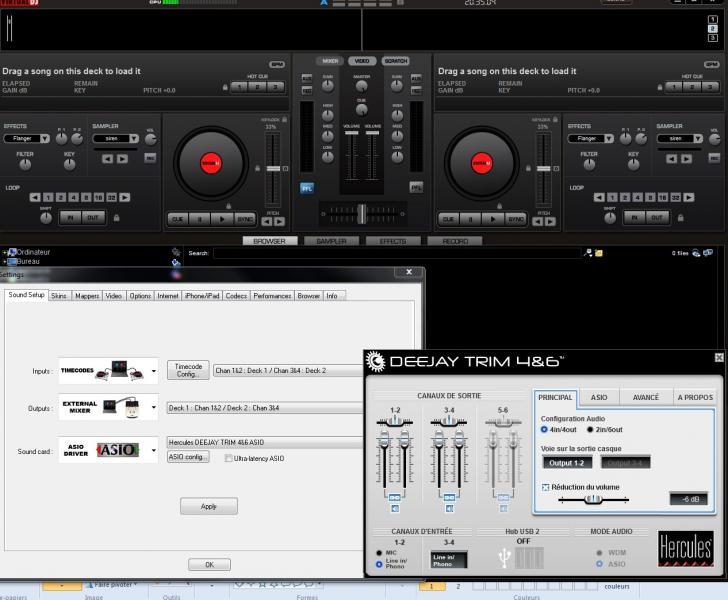Enable the Ultra-latency ASIO checkbox
Screen dimensions: 728x600
pyautogui.click(x=227, y=458)
